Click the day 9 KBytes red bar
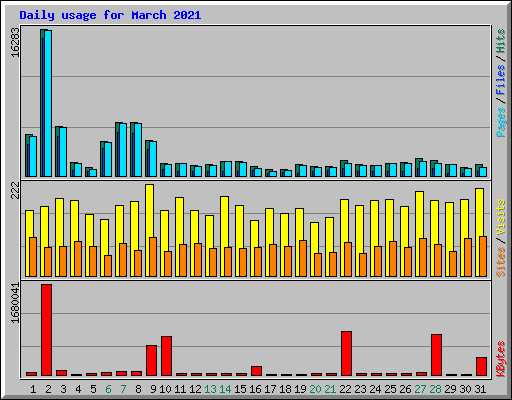The image size is (512, 400). [151, 360]
